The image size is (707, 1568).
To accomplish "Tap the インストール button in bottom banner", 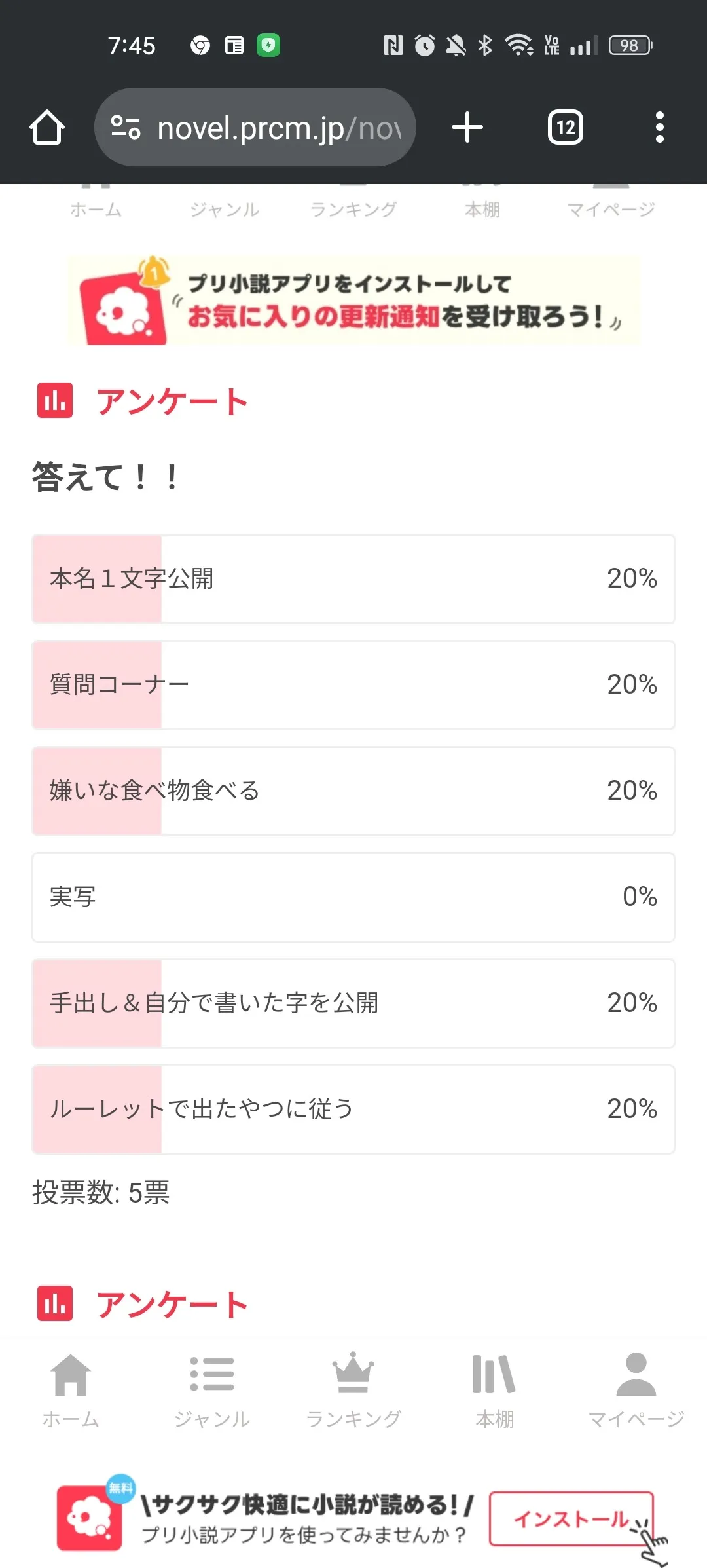I will [571, 1519].
